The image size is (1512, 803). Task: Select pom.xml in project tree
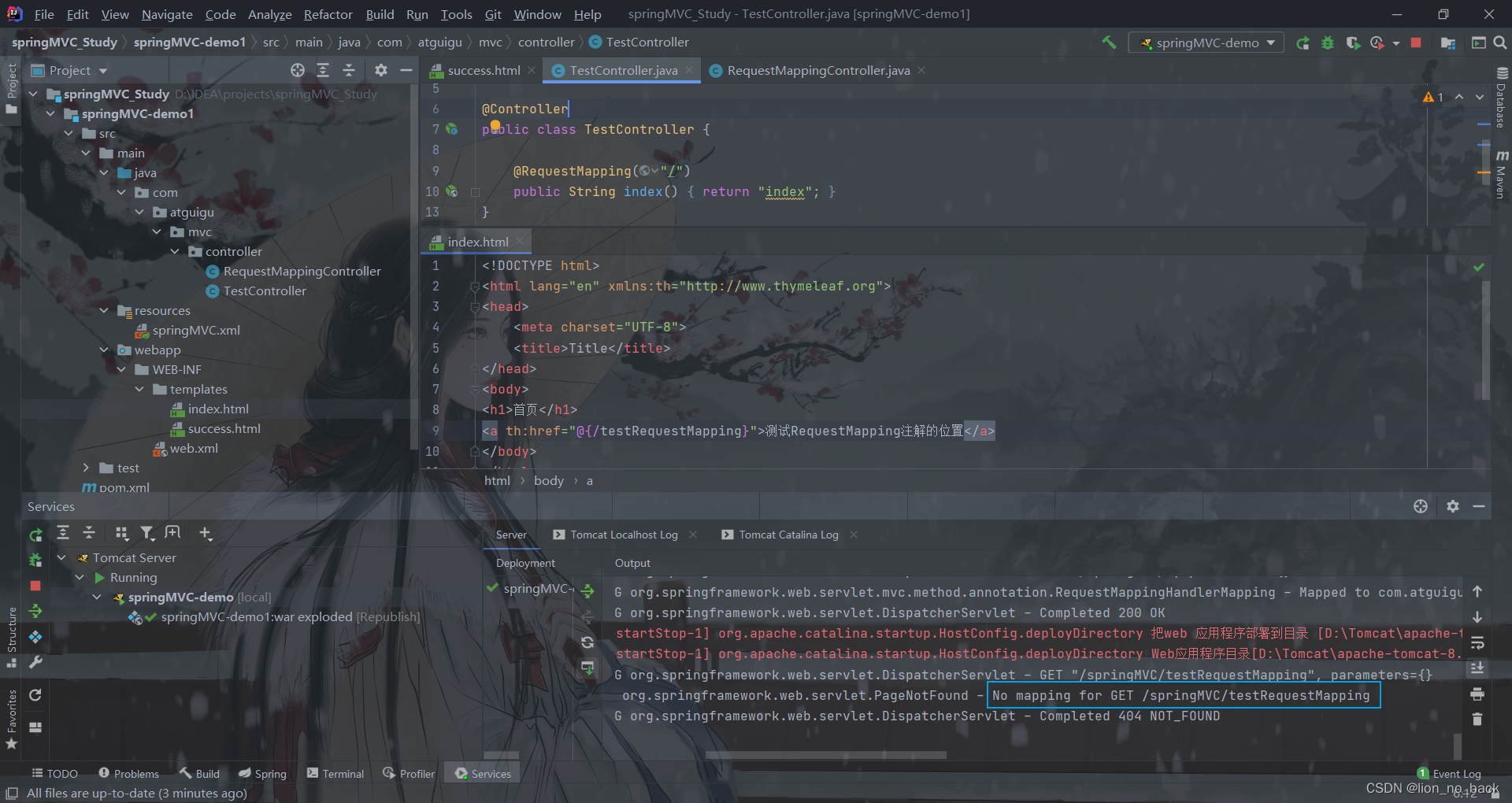tap(124, 487)
